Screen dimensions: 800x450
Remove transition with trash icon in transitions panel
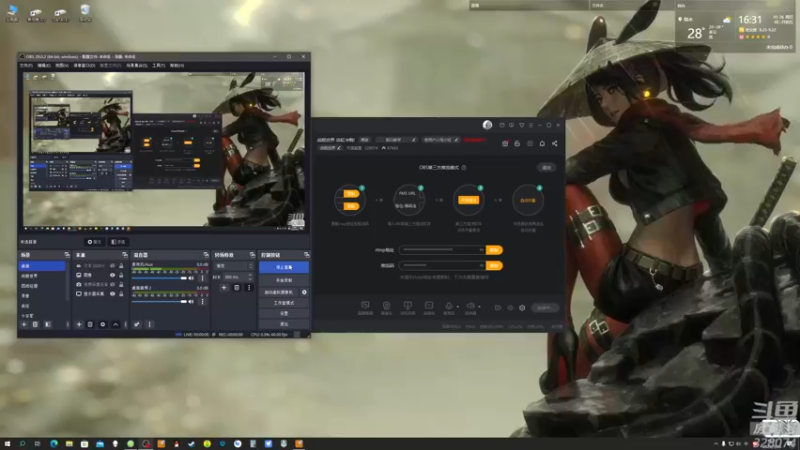(236, 288)
